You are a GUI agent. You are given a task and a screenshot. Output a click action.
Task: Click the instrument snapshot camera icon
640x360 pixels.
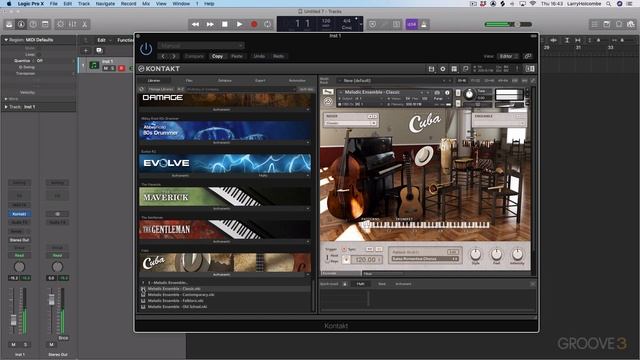(437, 93)
